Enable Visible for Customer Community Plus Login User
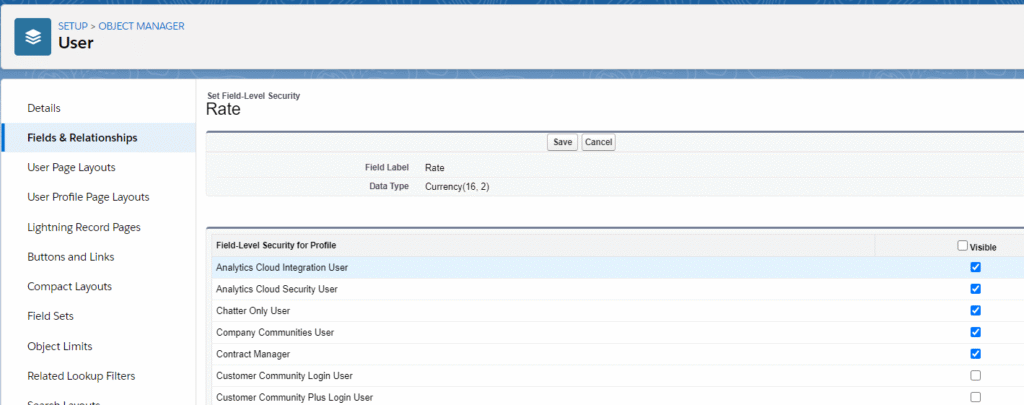This screenshot has height=405, width=1024. pyautogui.click(x=975, y=397)
